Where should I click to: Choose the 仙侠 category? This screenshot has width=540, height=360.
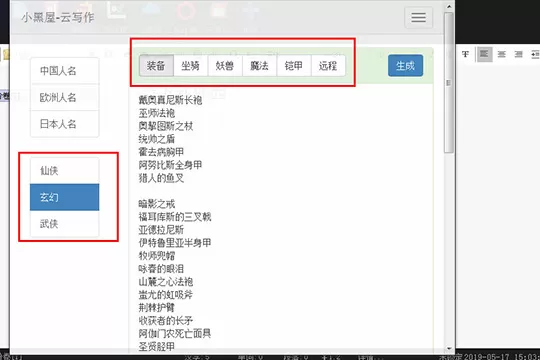pyautogui.click(x=65, y=171)
